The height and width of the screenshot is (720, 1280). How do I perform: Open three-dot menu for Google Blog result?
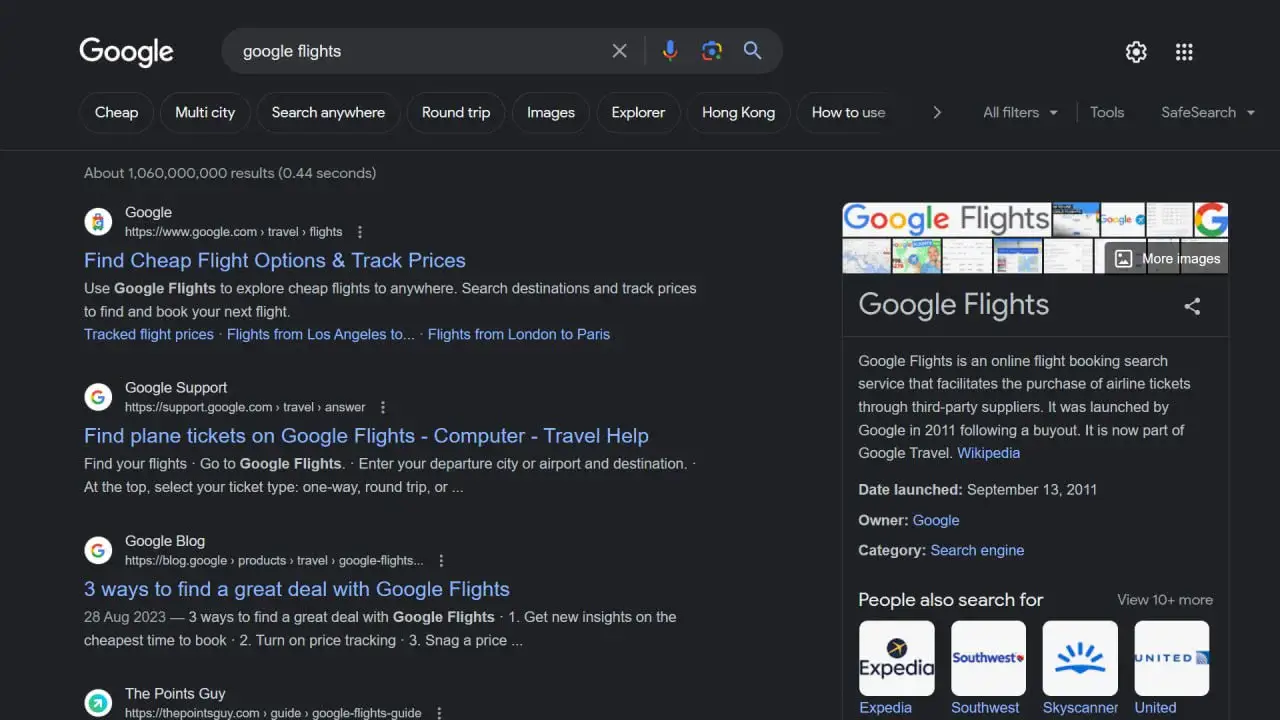click(x=441, y=561)
